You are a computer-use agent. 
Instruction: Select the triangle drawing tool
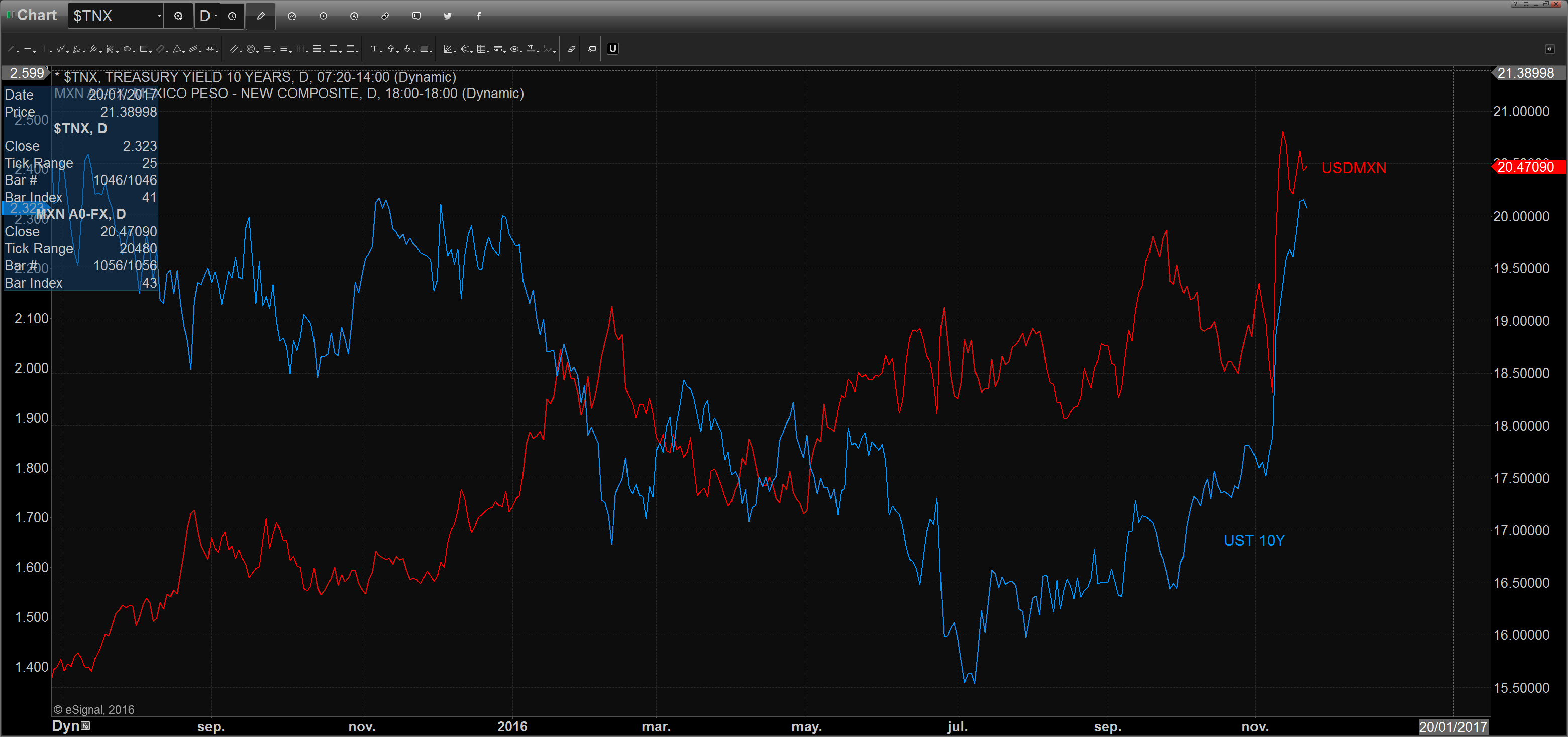[177, 49]
